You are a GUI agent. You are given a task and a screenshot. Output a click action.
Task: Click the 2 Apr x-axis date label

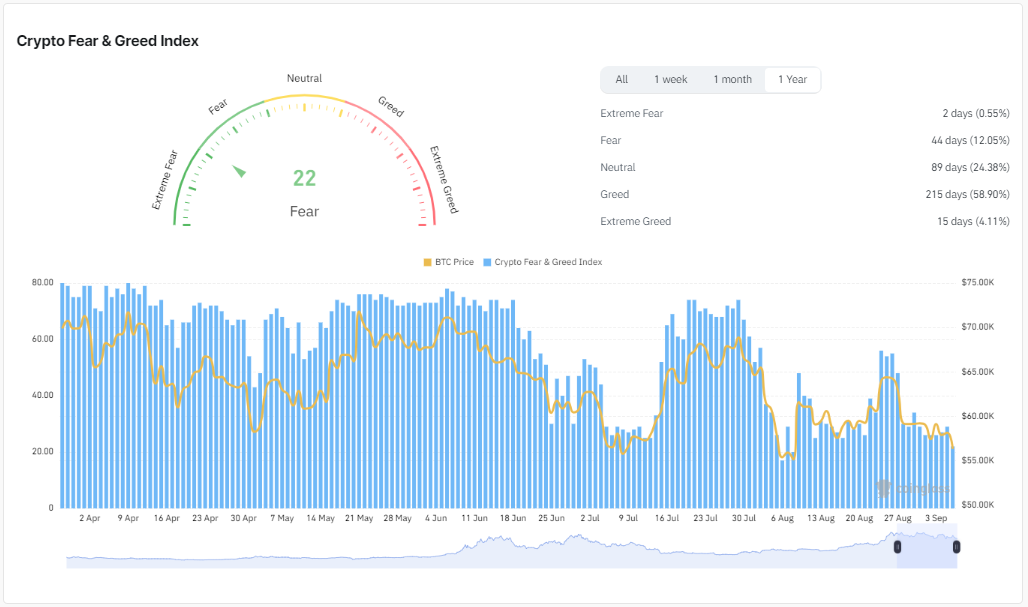tap(90, 518)
